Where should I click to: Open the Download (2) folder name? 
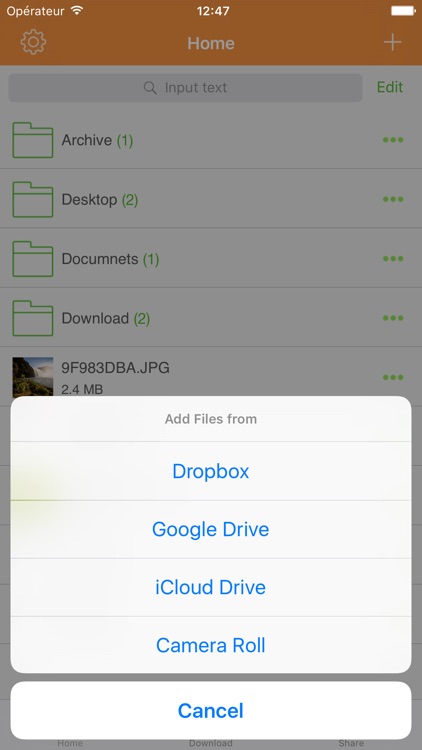(106, 319)
